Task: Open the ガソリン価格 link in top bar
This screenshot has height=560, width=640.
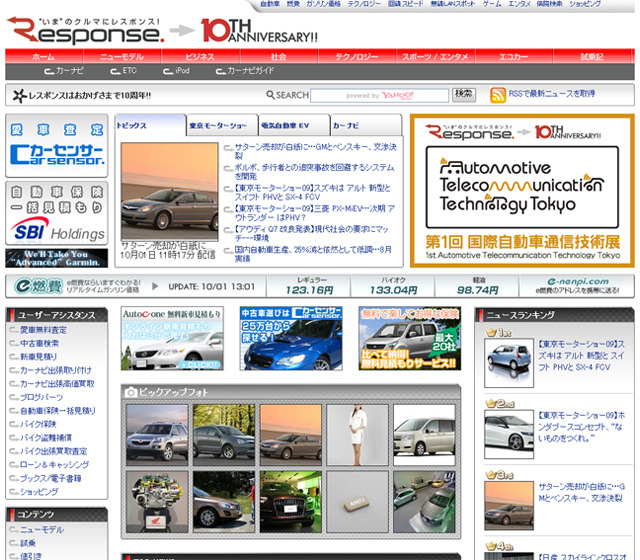Action: tap(323, 4)
